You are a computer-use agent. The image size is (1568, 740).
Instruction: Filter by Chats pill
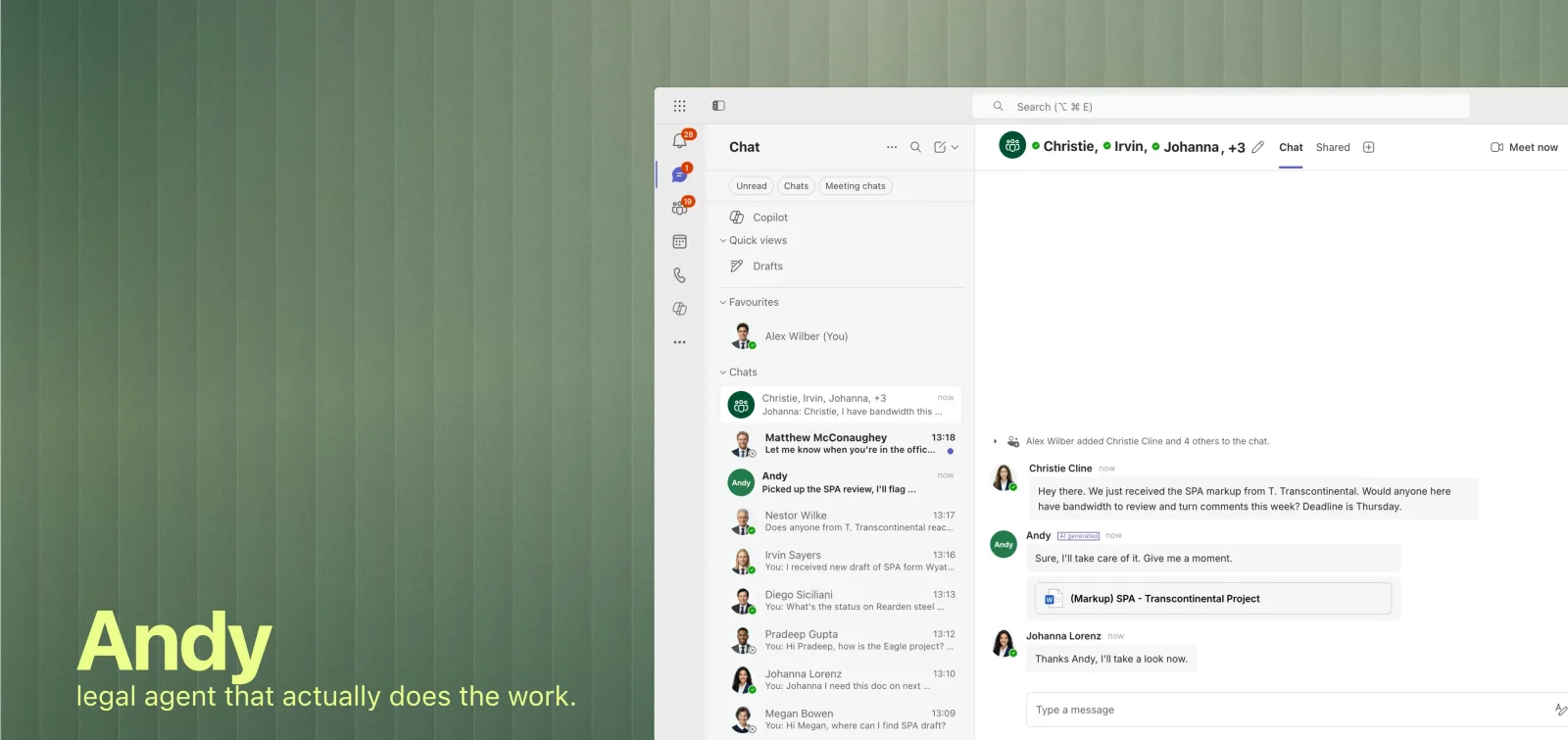tap(796, 186)
